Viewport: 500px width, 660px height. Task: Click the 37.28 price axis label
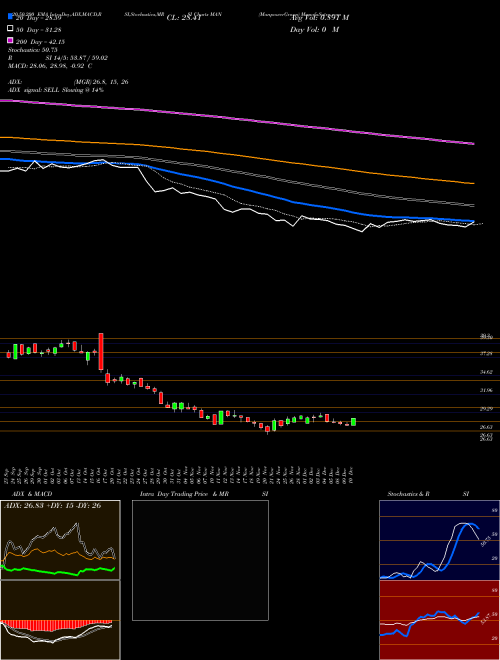pos(487,354)
